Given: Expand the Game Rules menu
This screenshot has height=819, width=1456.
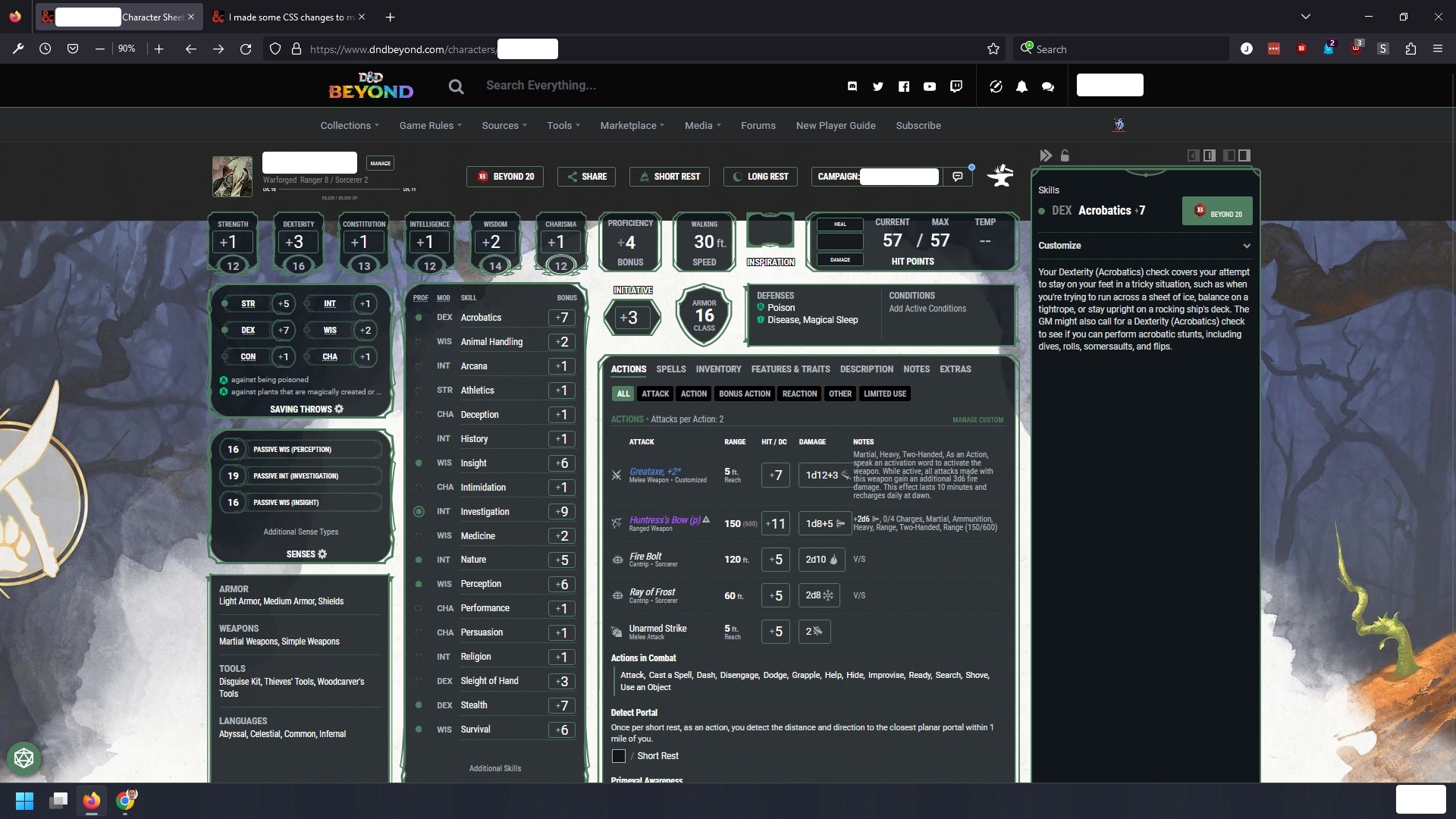Looking at the screenshot, I should pyautogui.click(x=430, y=126).
